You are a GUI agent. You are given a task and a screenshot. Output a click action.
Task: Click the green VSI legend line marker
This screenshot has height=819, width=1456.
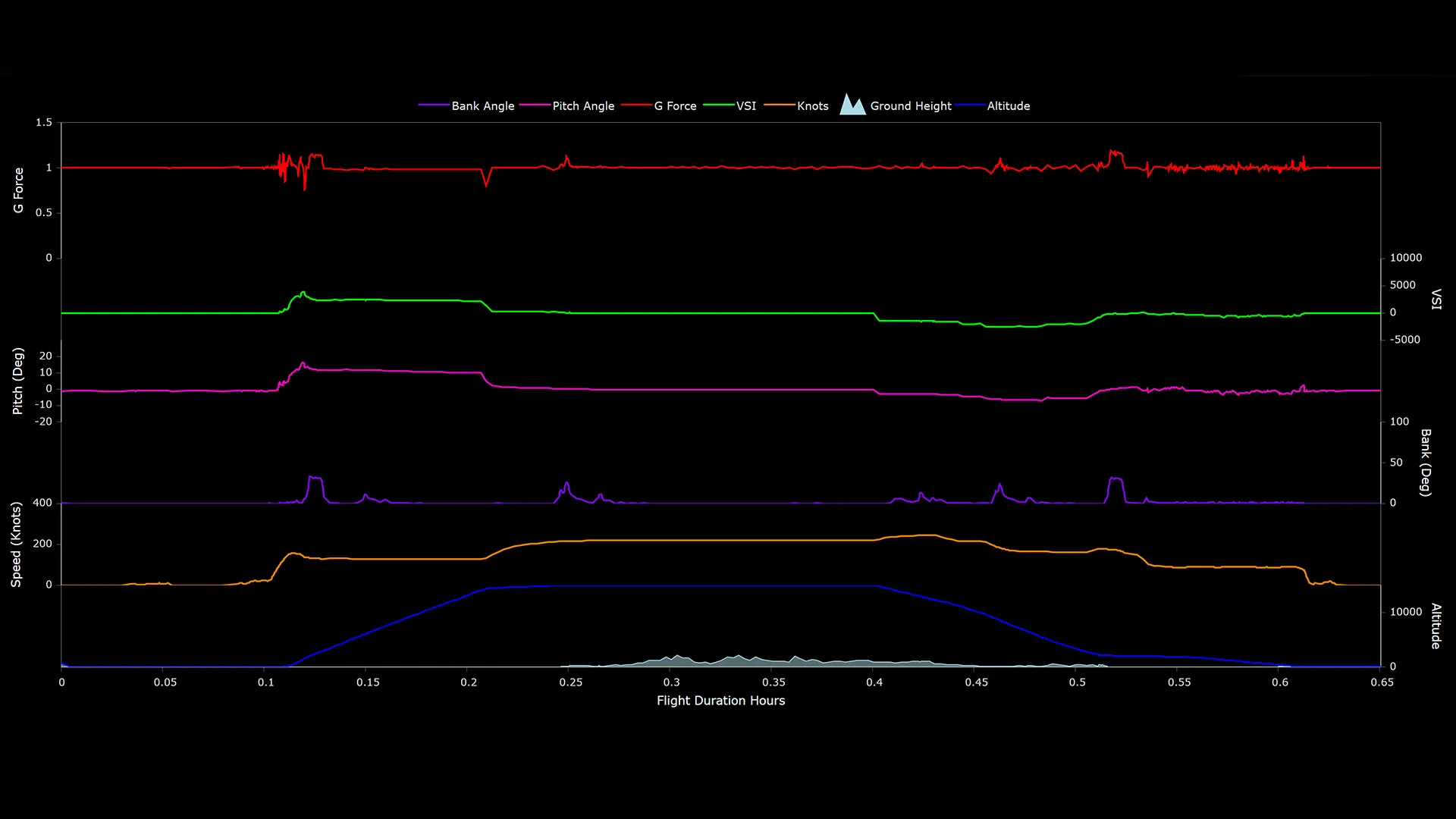click(719, 105)
